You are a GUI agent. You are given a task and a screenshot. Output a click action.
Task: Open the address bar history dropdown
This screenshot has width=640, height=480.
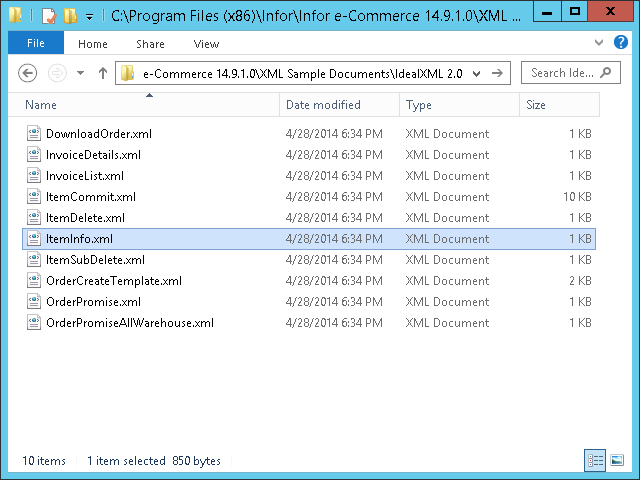pos(475,73)
